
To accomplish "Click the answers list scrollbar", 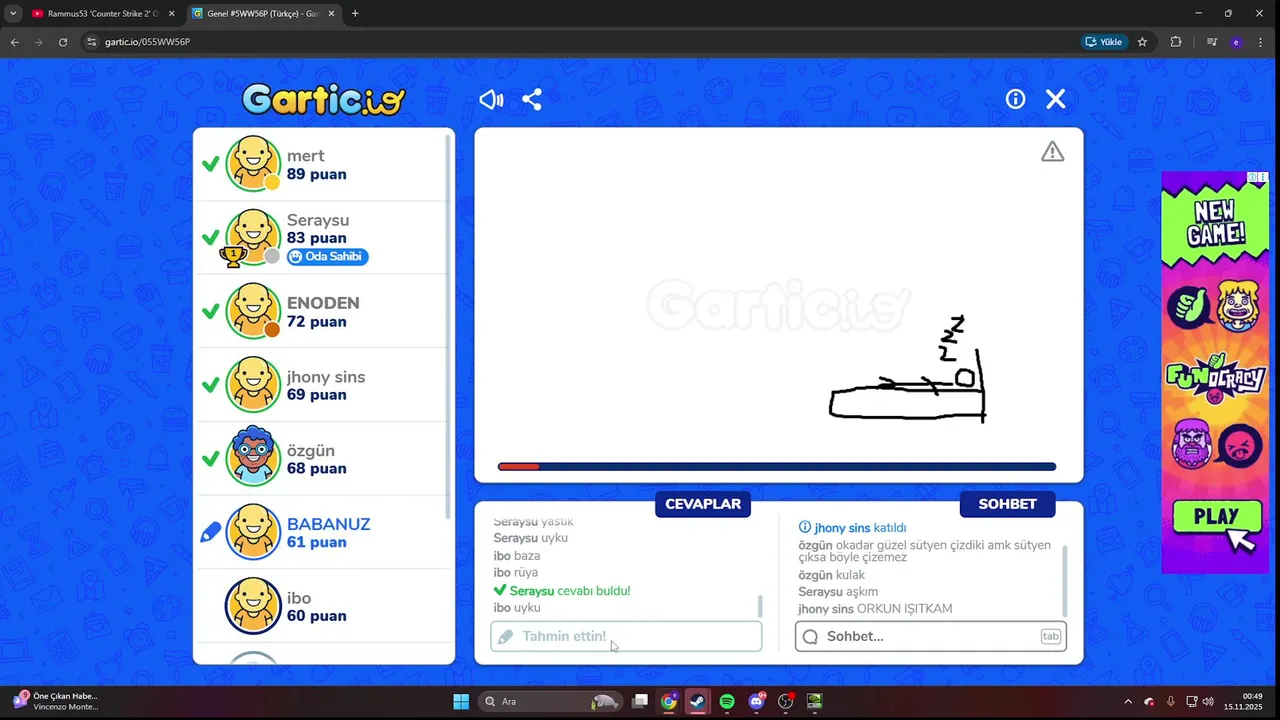I will pos(760,606).
